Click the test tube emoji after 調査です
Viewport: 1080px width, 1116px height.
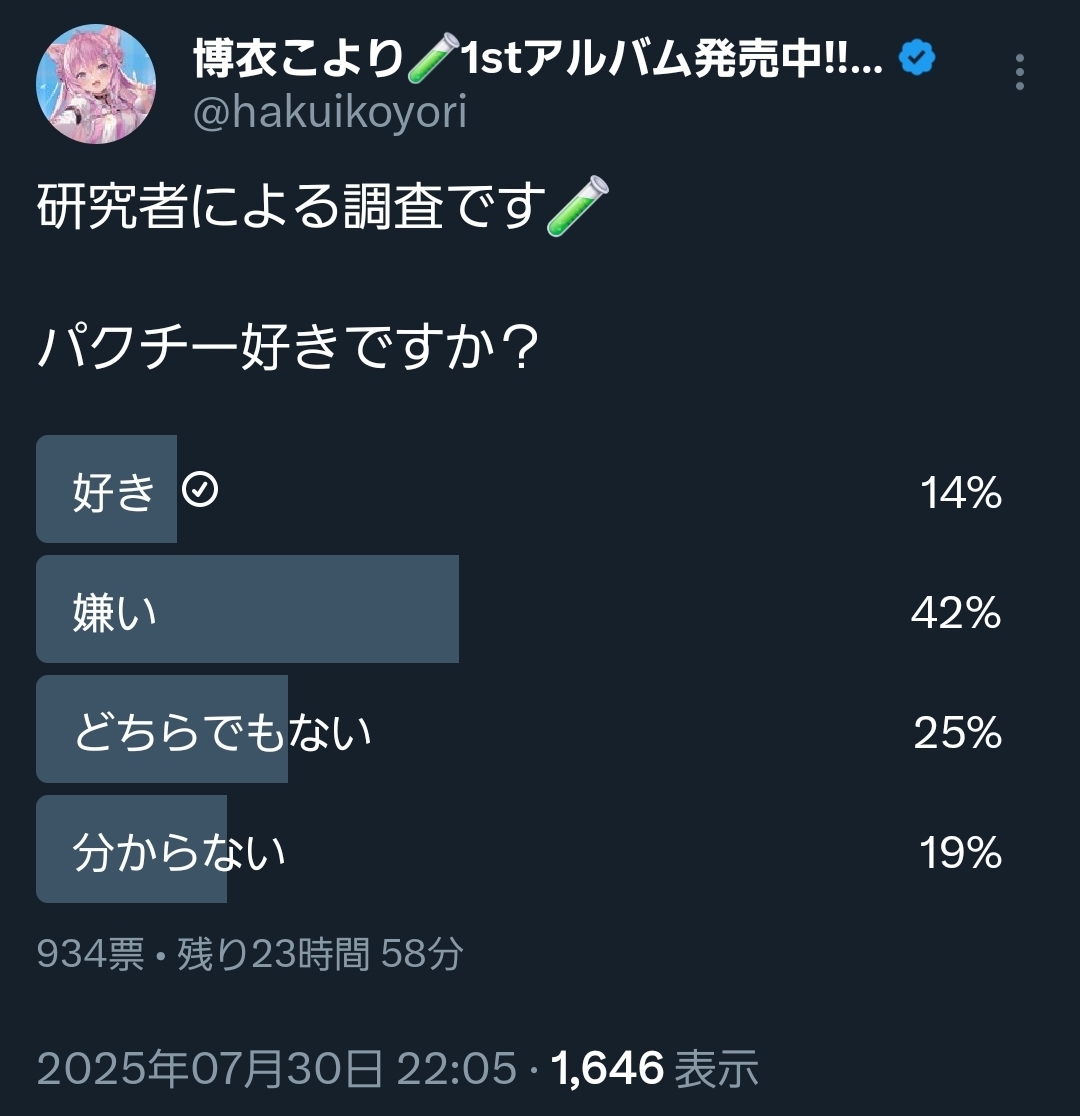coord(578,206)
